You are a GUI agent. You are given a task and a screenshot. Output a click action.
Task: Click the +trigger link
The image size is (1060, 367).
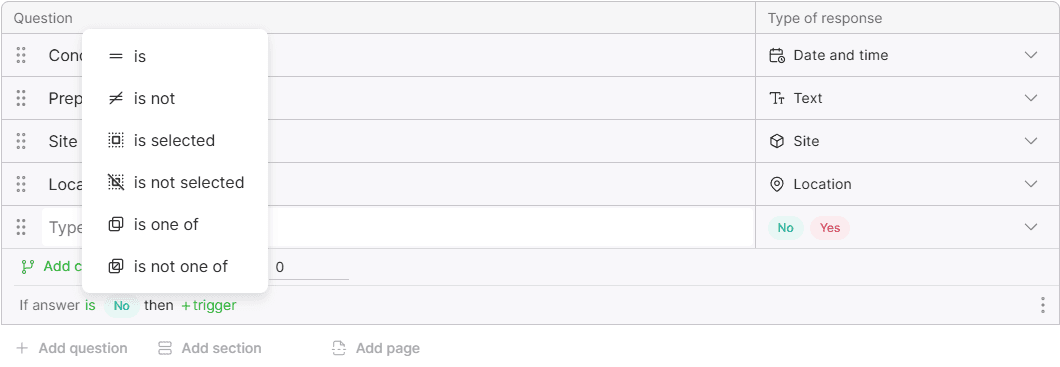[209, 305]
